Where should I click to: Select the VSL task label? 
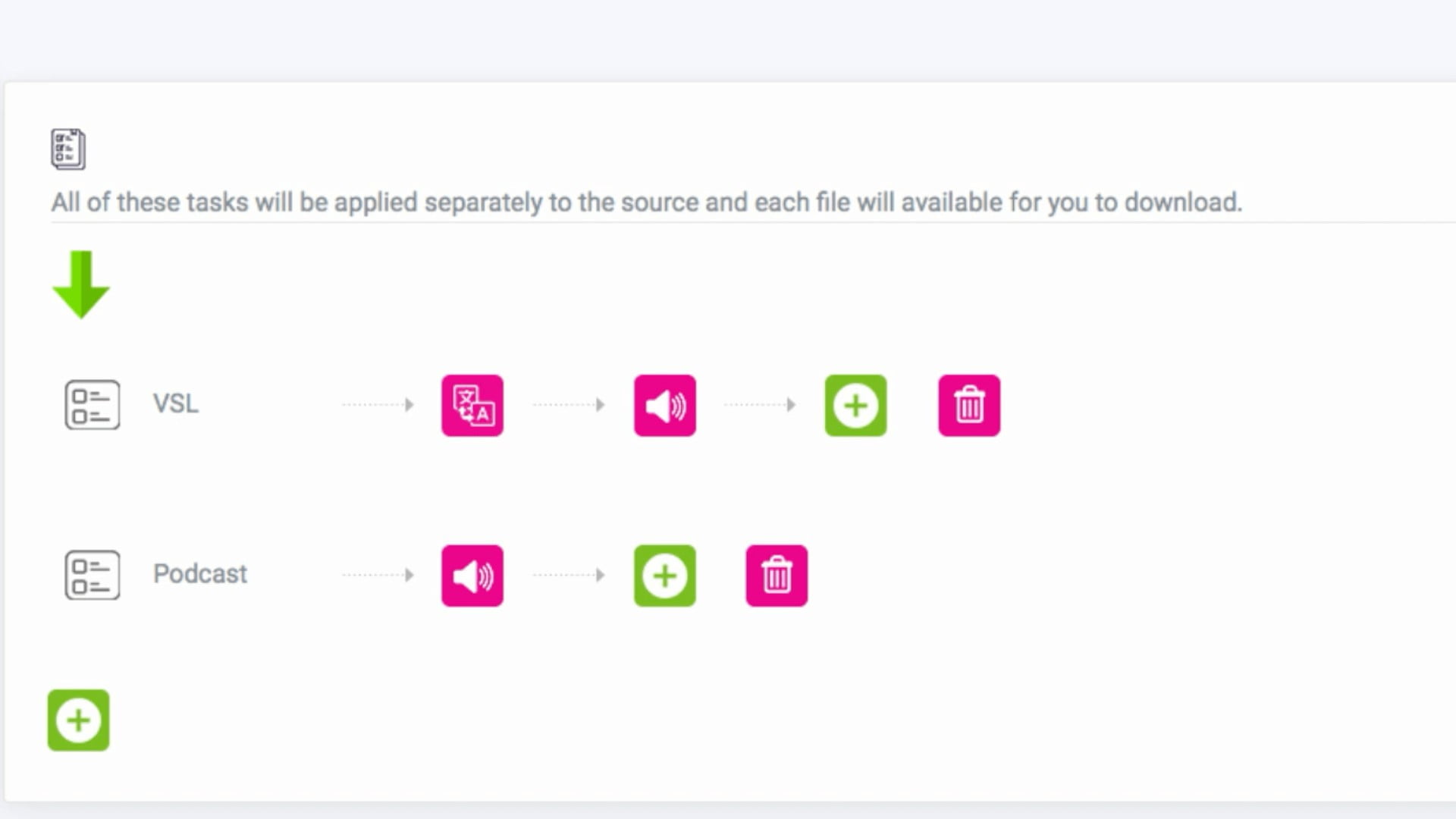[175, 403]
